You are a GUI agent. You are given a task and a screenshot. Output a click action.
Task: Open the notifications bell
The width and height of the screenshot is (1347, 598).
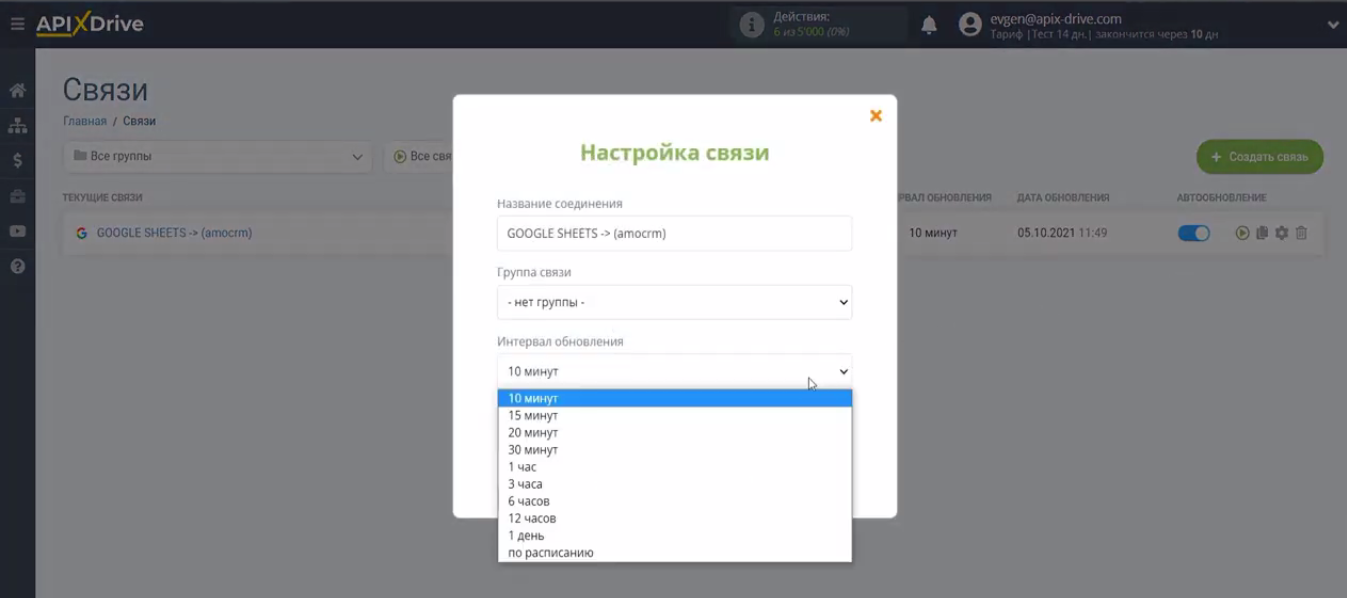[929, 25]
